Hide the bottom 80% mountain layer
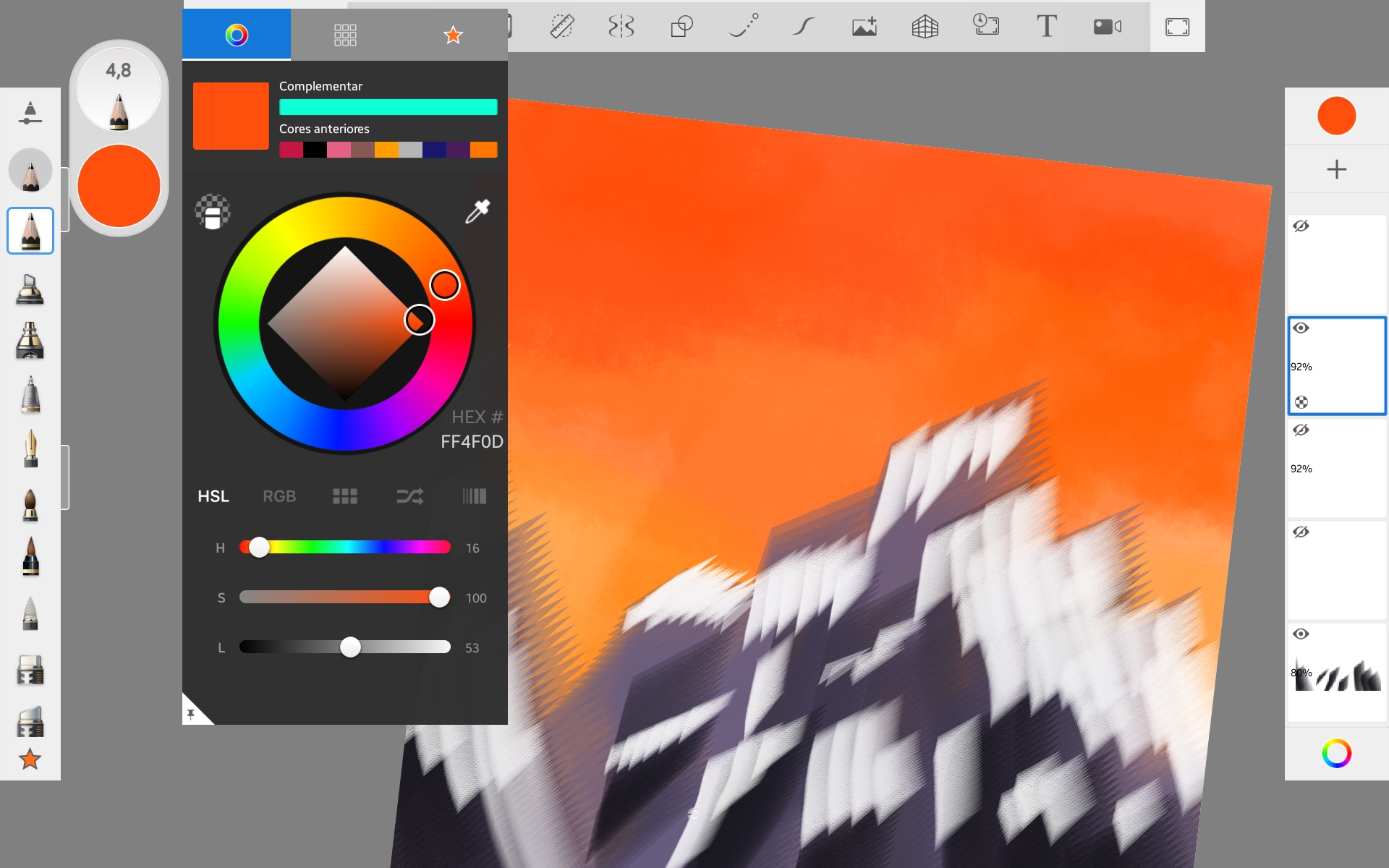Screen dimensions: 1389x868 1301,634
